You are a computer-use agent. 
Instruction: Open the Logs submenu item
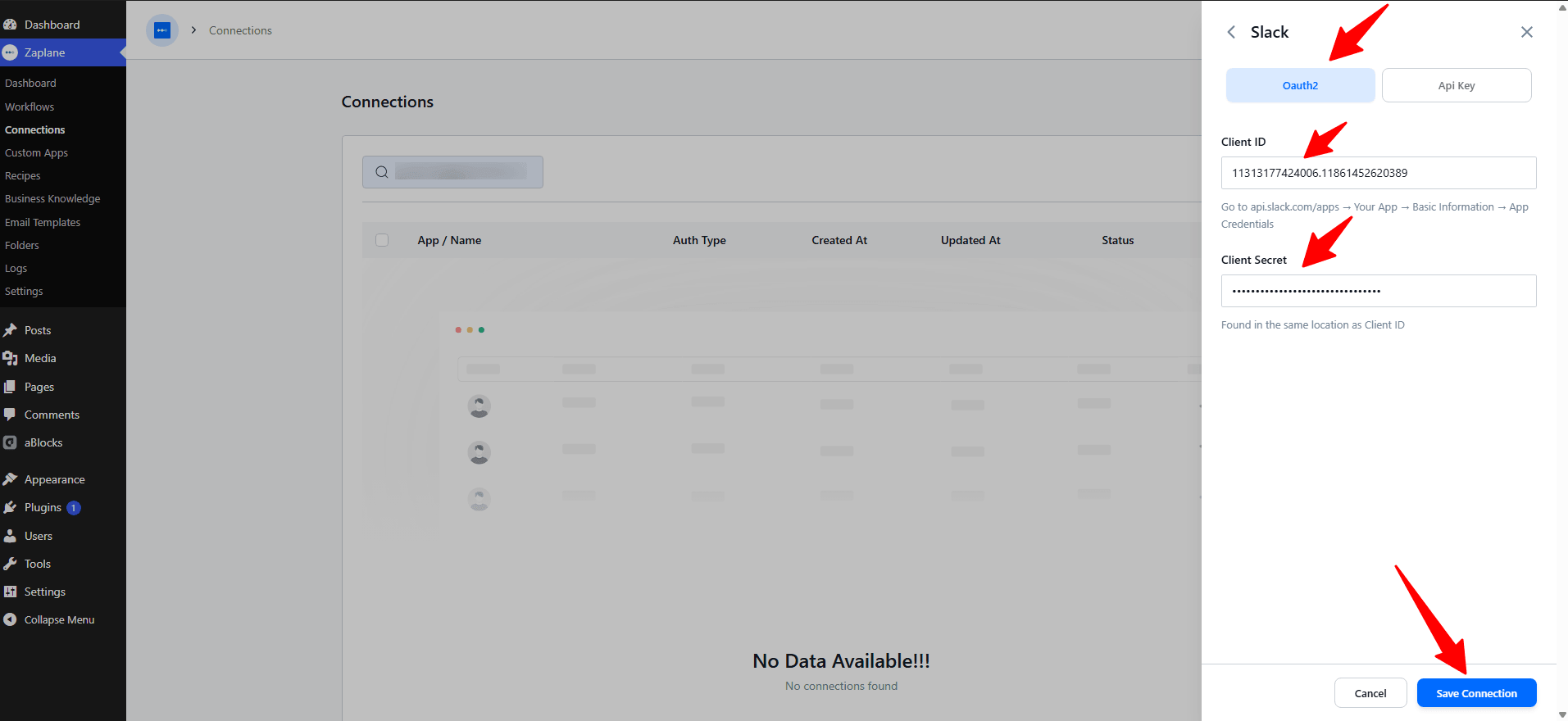point(16,268)
